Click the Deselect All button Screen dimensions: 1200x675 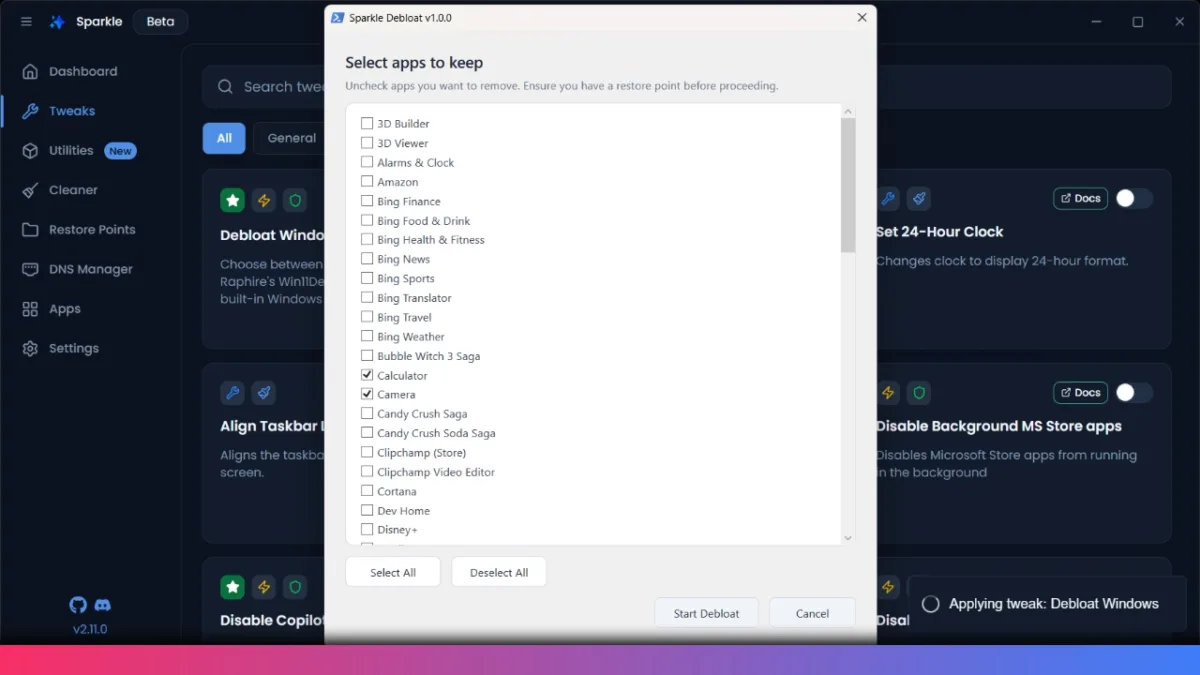point(499,572)
